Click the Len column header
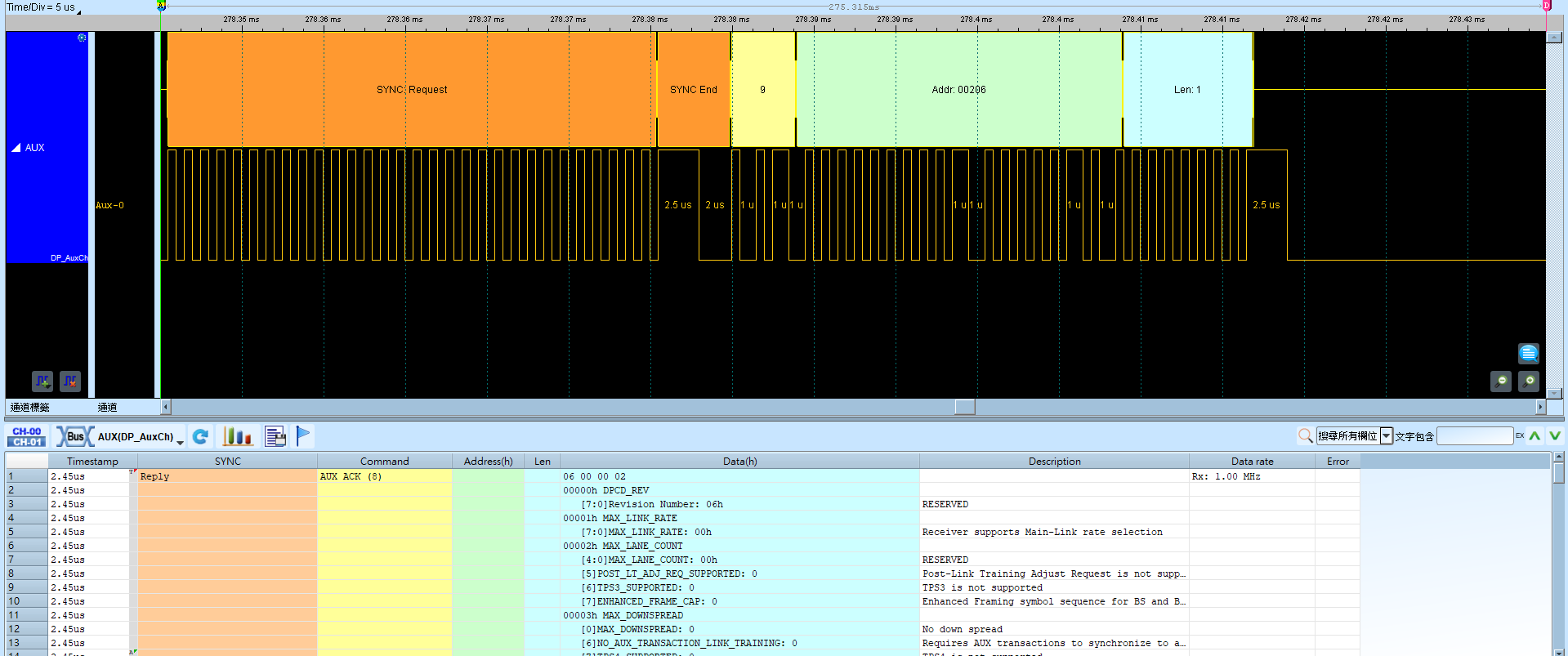The width and height of the screenshot is (1568, 656). 543,462
